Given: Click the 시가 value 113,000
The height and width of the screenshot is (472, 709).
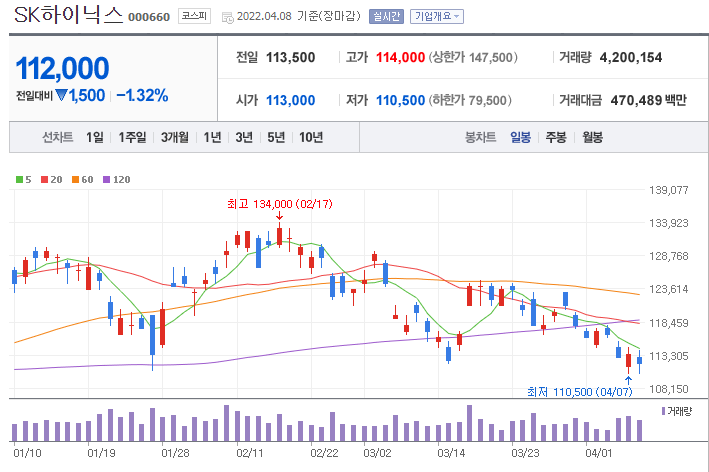Looking at the screenshot, I should (290, 100).
